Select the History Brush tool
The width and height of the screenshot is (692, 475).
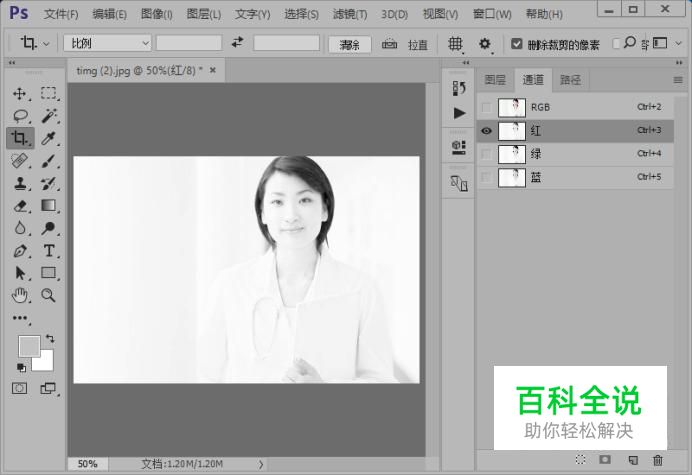point(49,183)
